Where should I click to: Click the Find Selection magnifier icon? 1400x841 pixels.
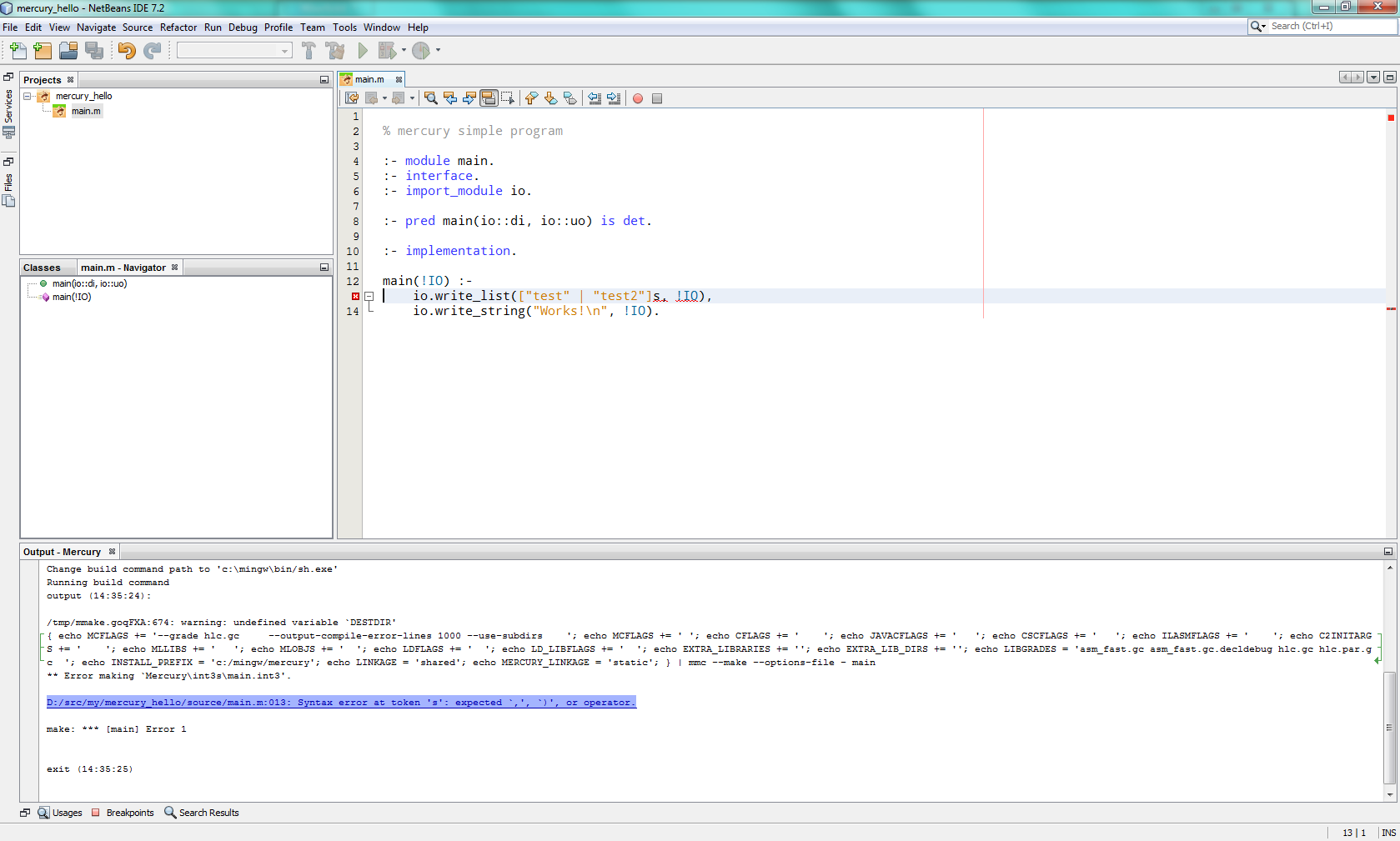click(431, 98)
